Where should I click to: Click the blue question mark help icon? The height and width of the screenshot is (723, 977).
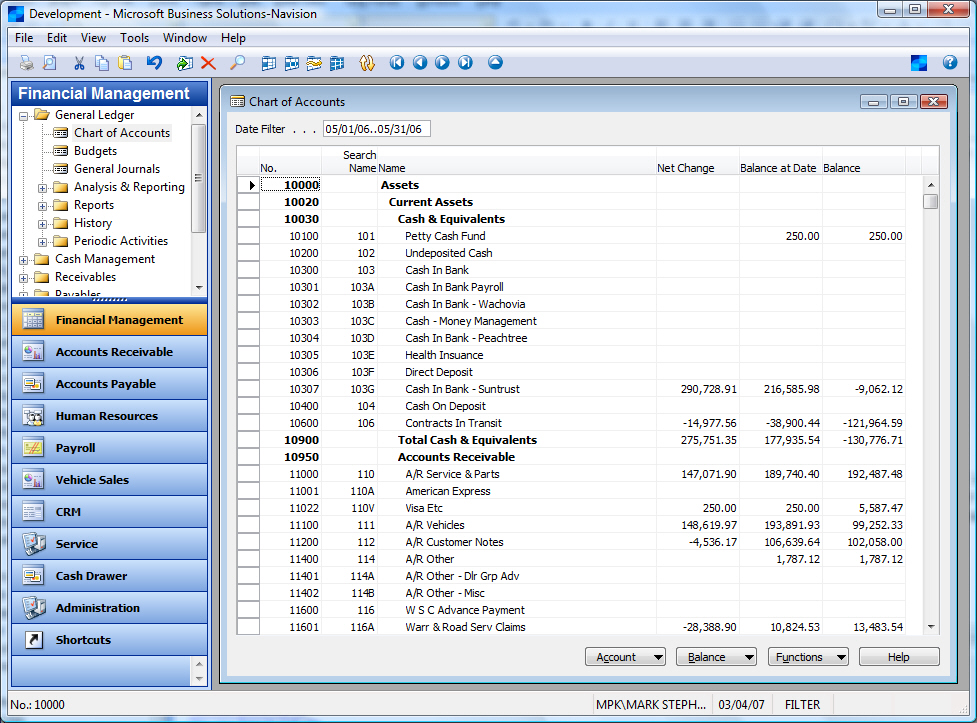950,62
